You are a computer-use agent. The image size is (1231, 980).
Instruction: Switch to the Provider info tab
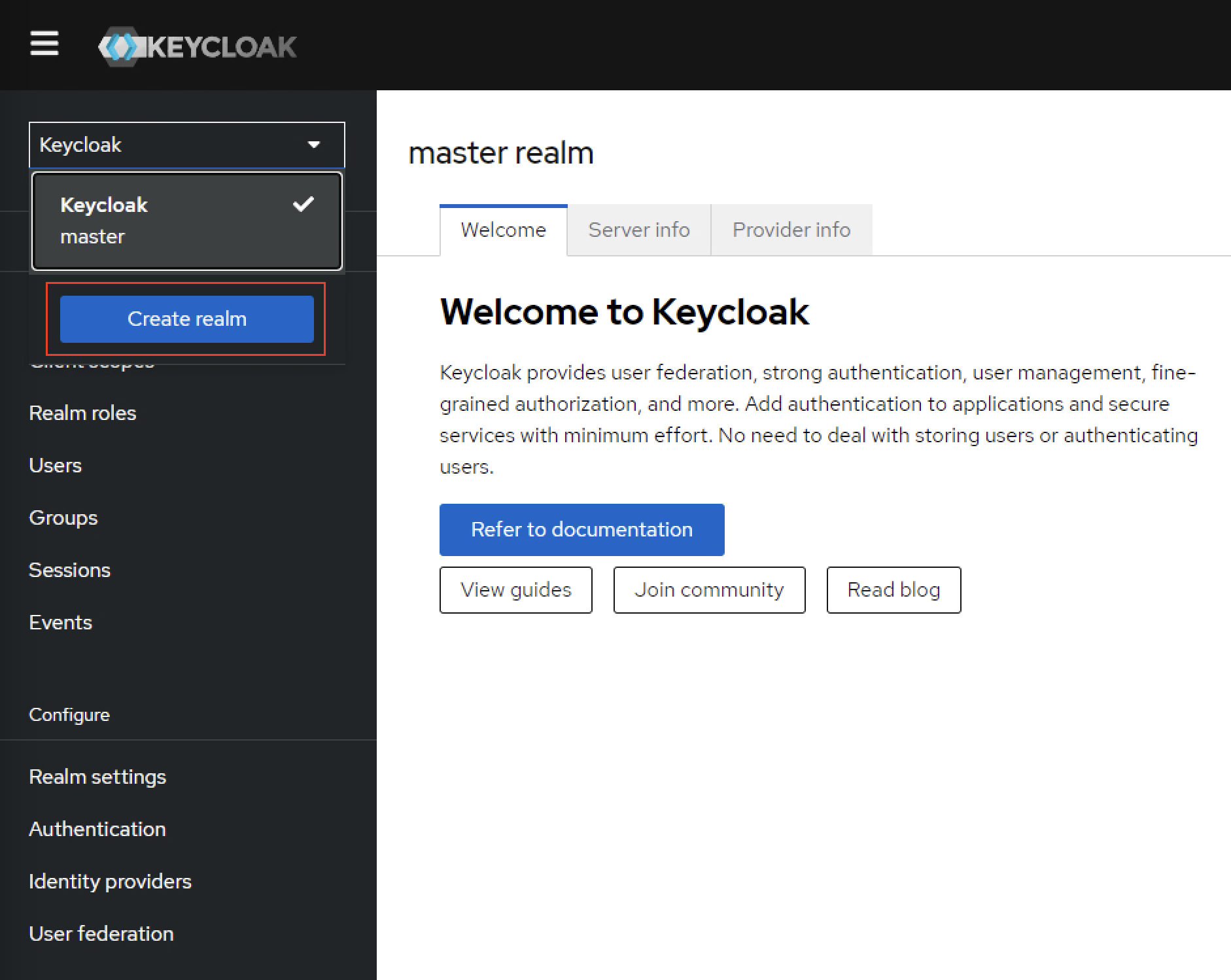(791, 230)
